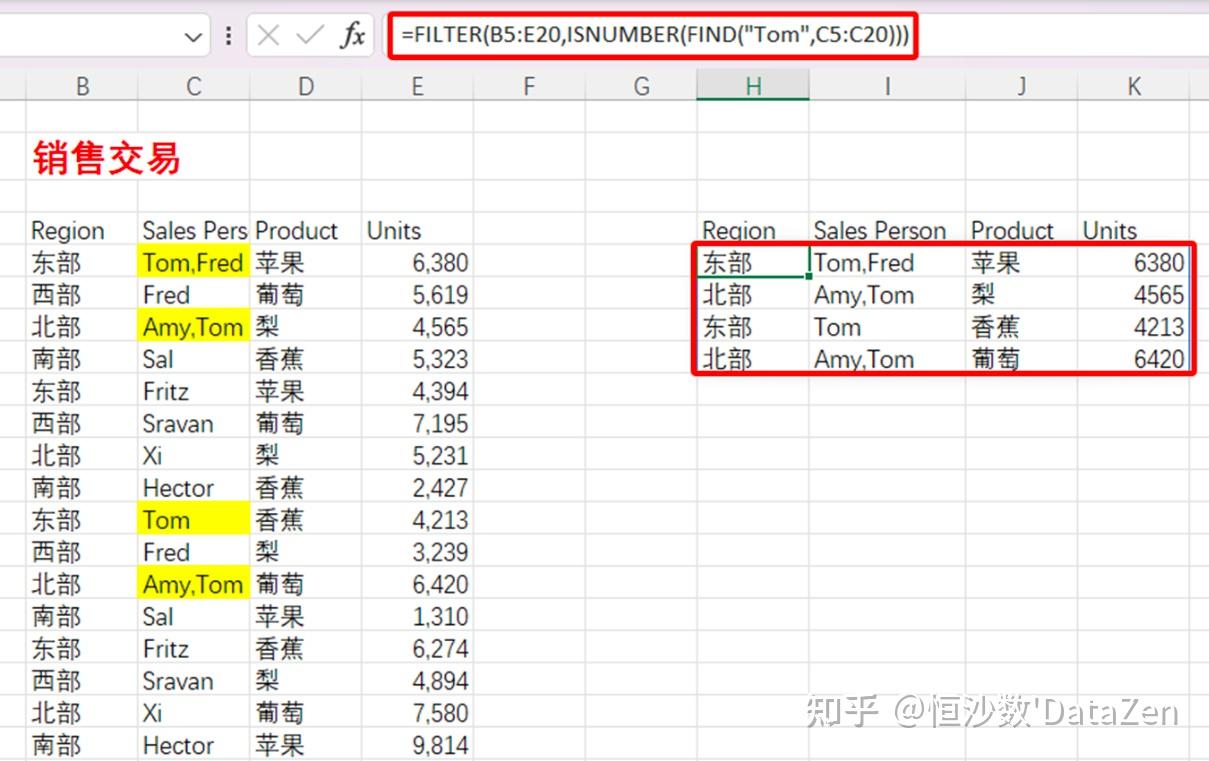1209x761 pixels.
Task: Select column E header
Action: point(417,87)
